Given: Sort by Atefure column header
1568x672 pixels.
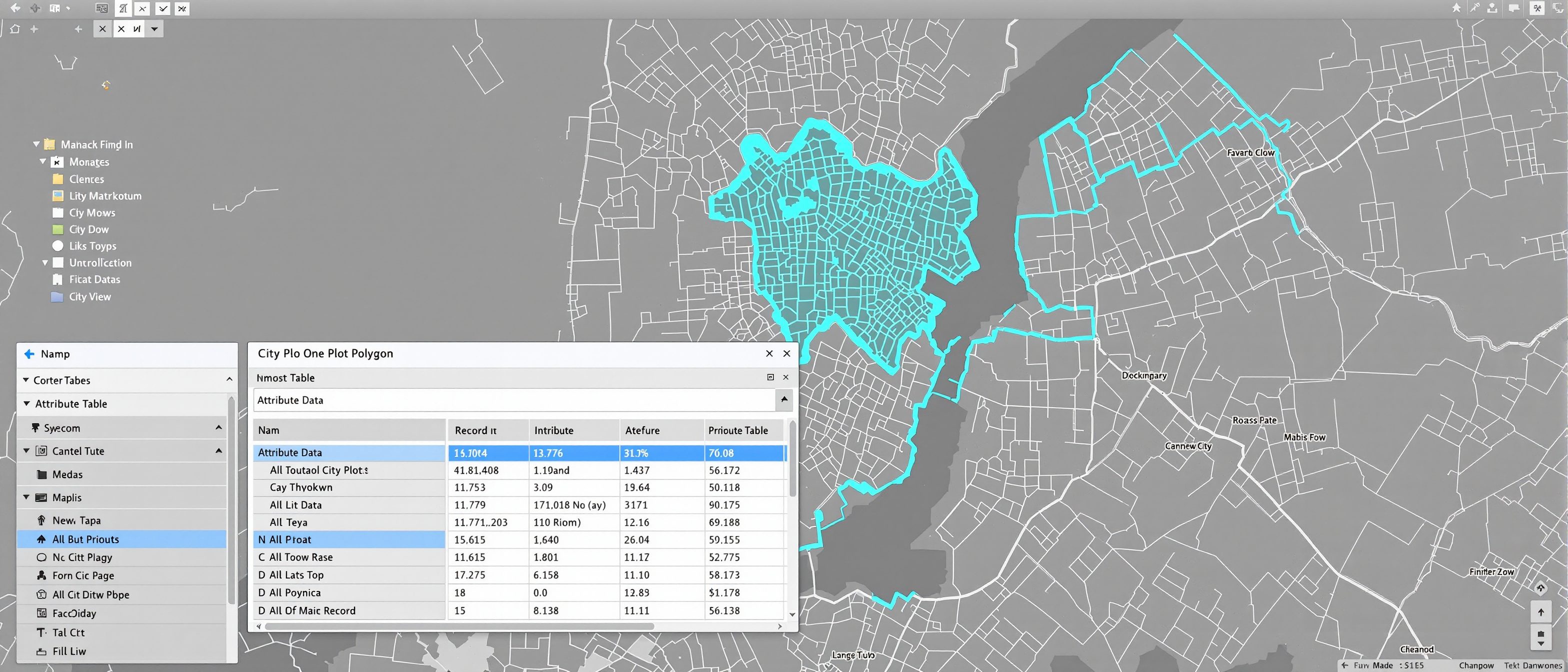Looking at the screenshot, I should pyautogui.click(x=662, y=430).
